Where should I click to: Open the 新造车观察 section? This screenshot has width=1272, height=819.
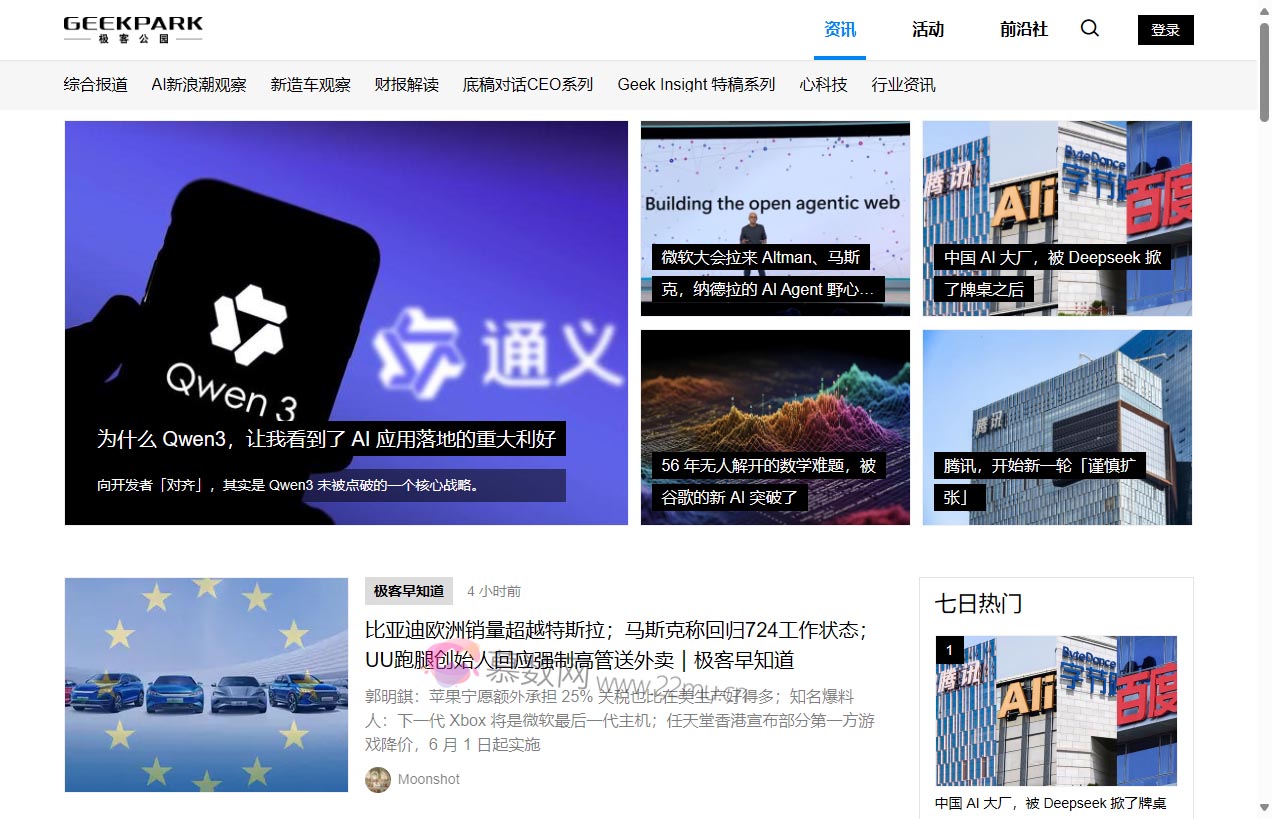[311, 85]
